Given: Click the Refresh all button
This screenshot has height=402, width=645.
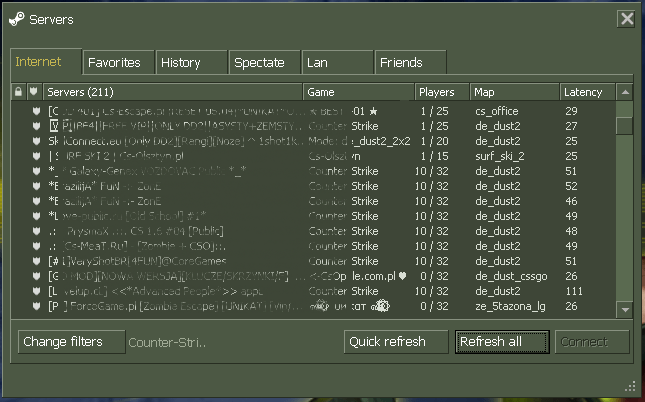Looking at the screenshot, I should pos(502,342).
